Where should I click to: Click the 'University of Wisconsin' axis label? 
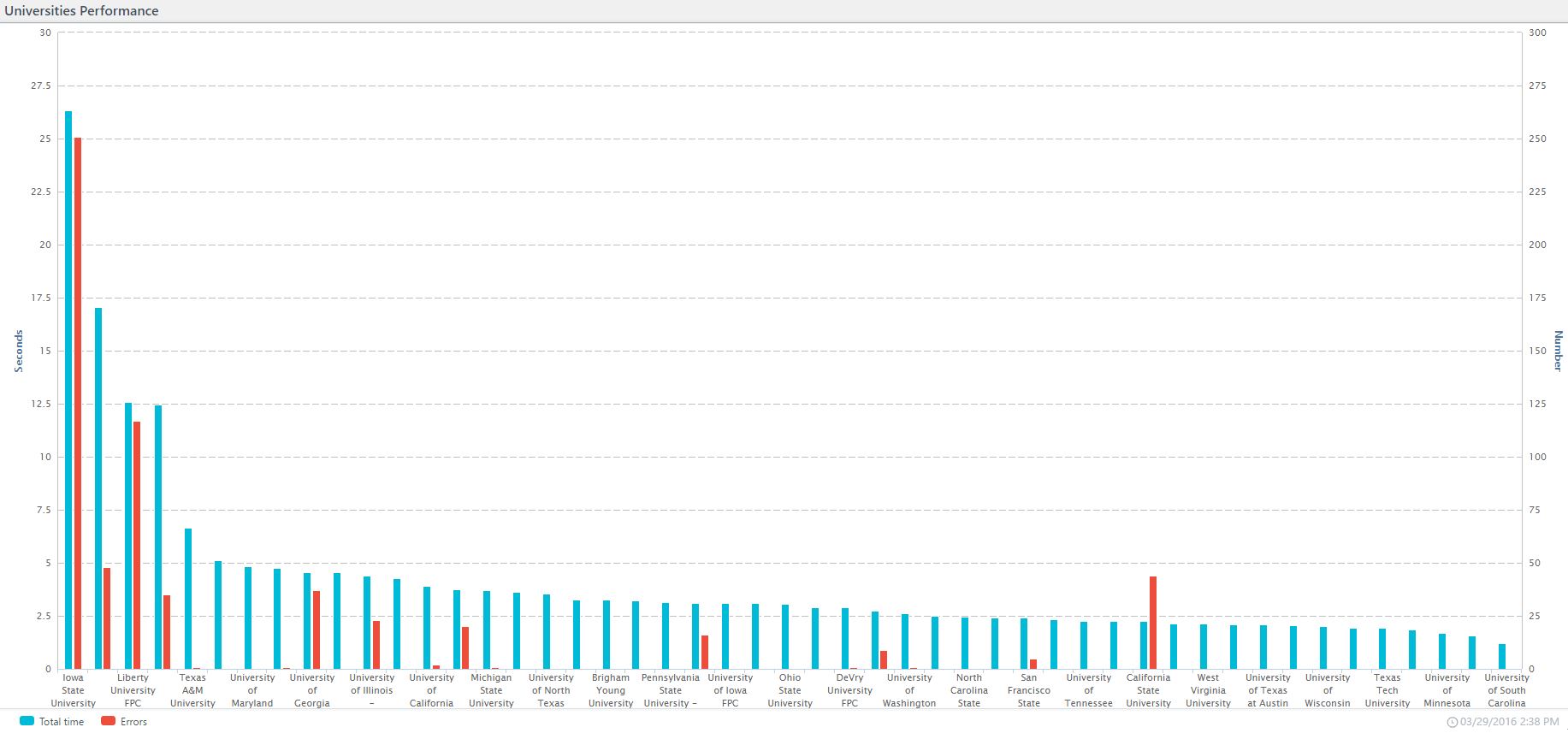pos(1328,690)
